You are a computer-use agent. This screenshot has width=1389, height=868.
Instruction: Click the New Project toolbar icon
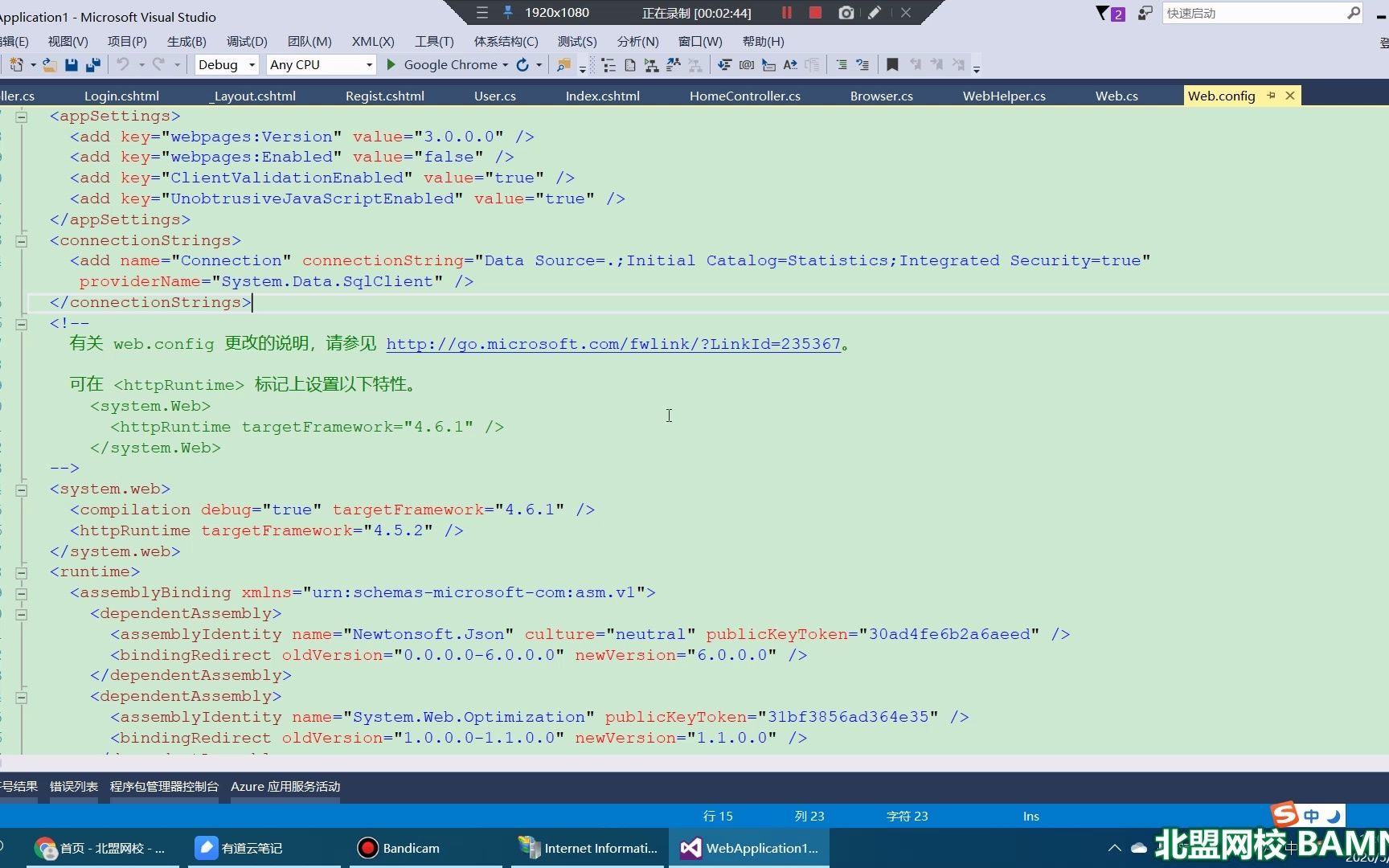coord(16,65)
